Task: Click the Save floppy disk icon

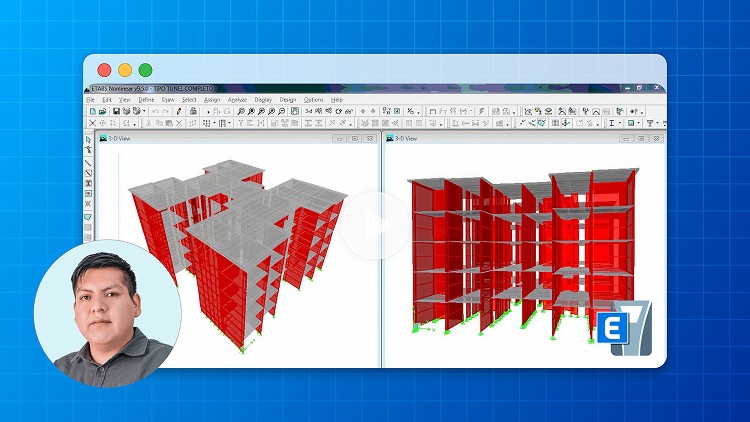Action: [x=116, y=111]
